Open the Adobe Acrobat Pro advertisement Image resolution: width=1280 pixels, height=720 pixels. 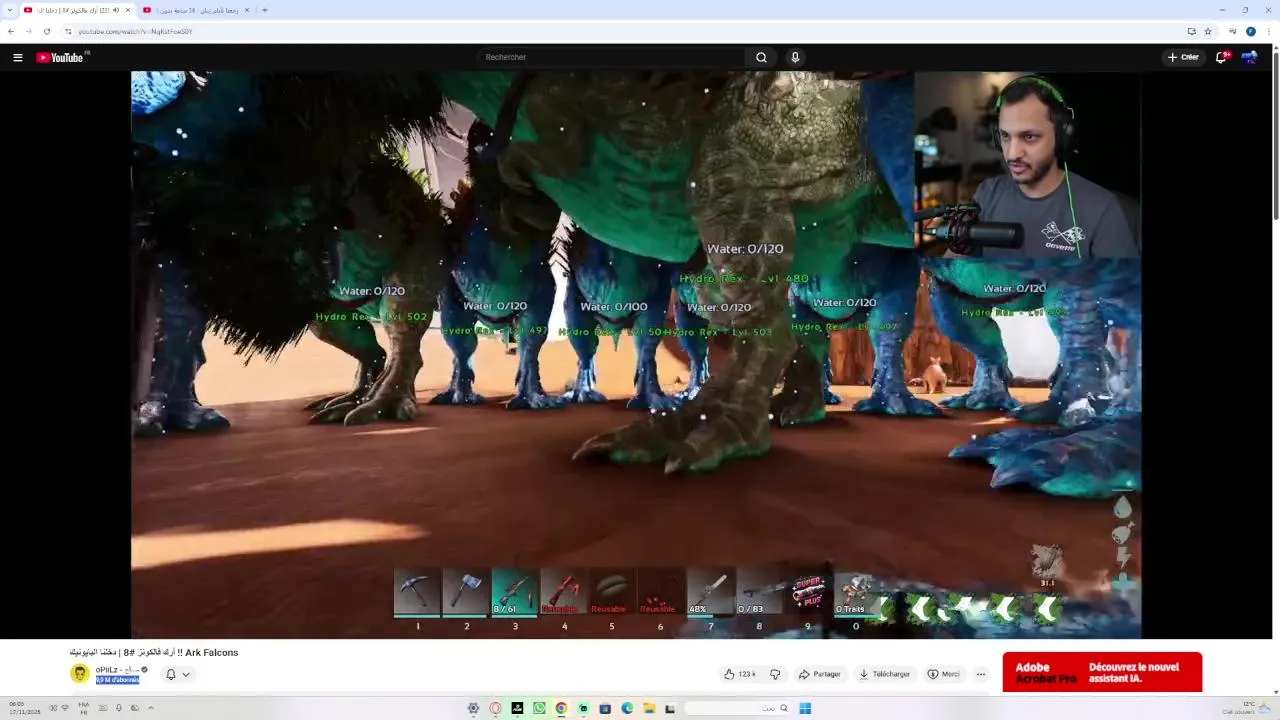[1102, 672]
